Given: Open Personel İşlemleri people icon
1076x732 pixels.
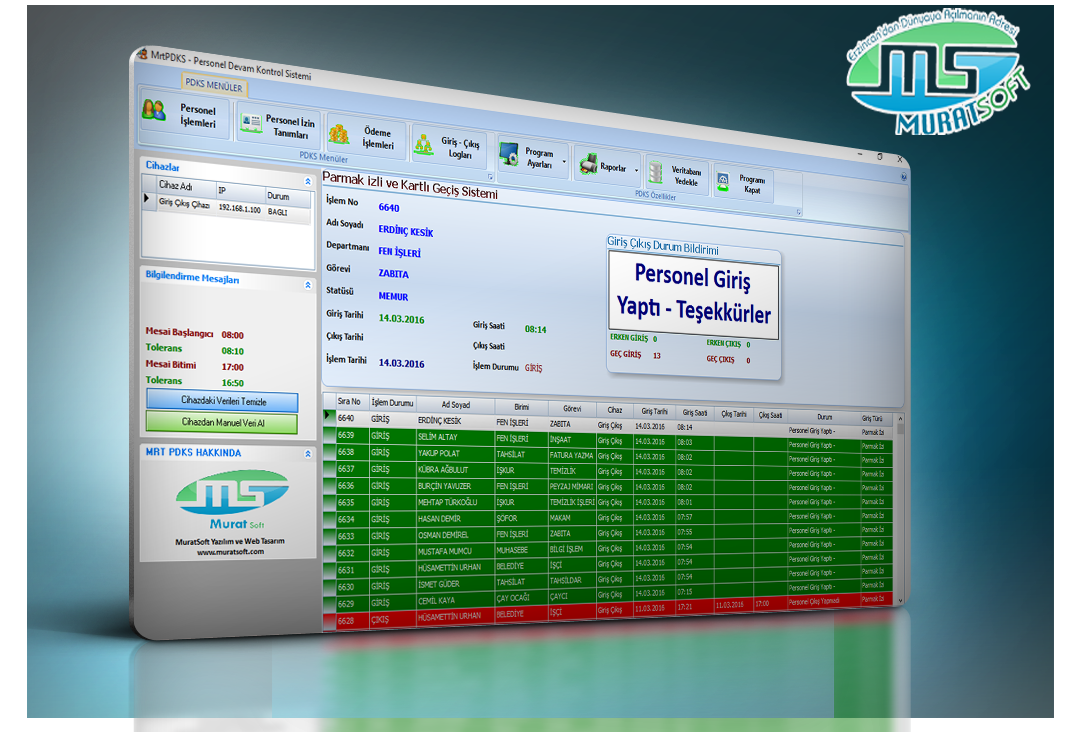Looking at the screenshot, I should pyautogui.click(x=154, y=110).
